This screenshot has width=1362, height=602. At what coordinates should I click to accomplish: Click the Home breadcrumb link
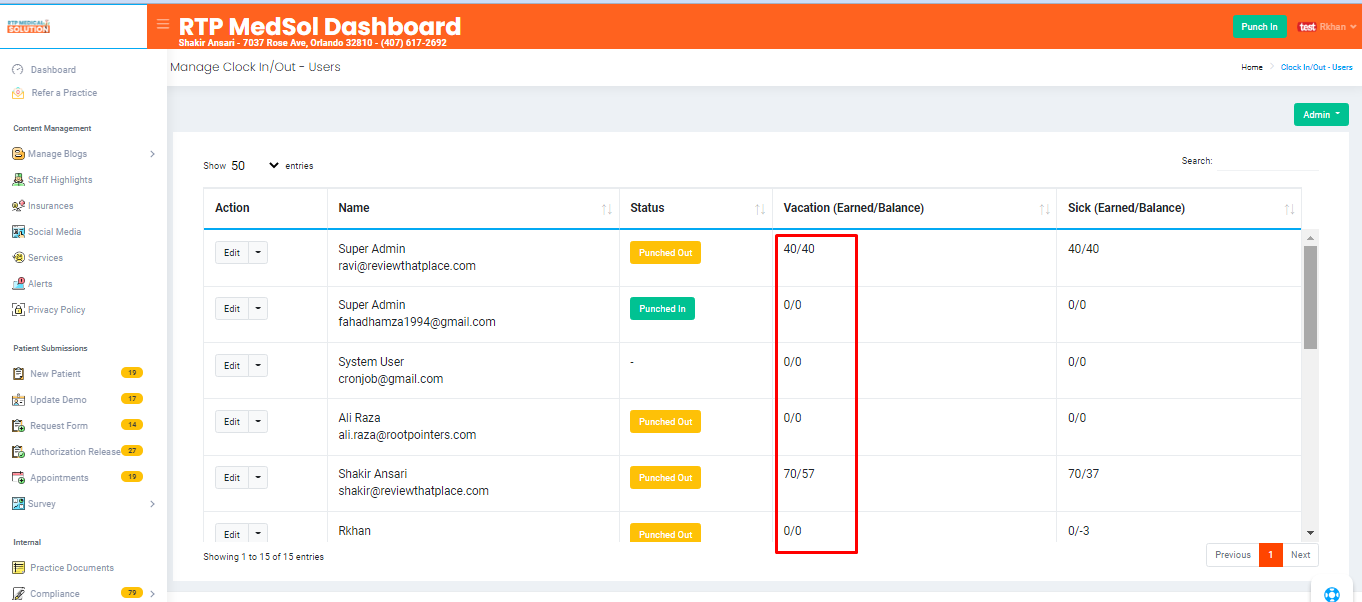tap(1252, 67)
